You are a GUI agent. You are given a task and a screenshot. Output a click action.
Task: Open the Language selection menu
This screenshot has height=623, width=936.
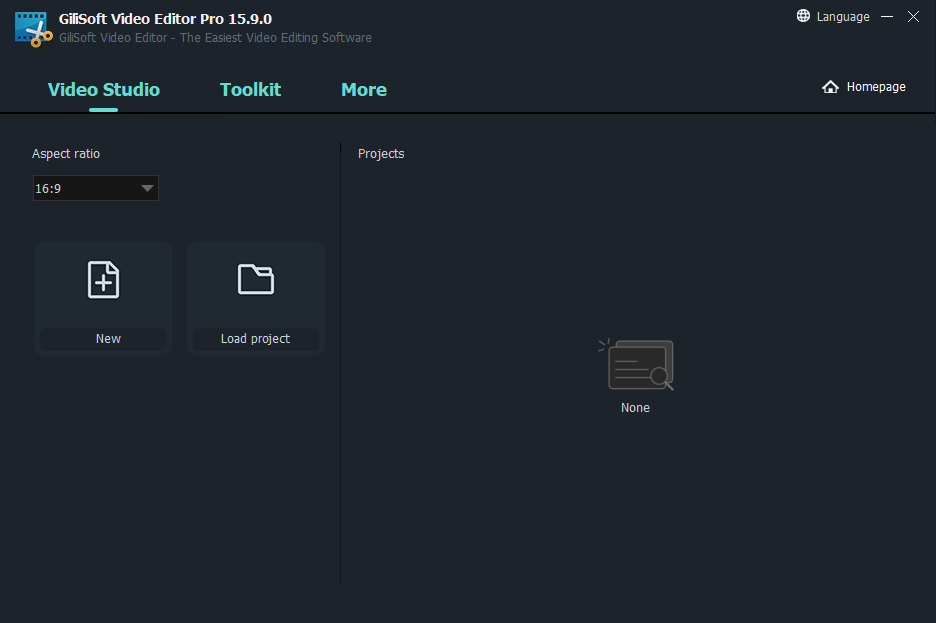point(843,17)
